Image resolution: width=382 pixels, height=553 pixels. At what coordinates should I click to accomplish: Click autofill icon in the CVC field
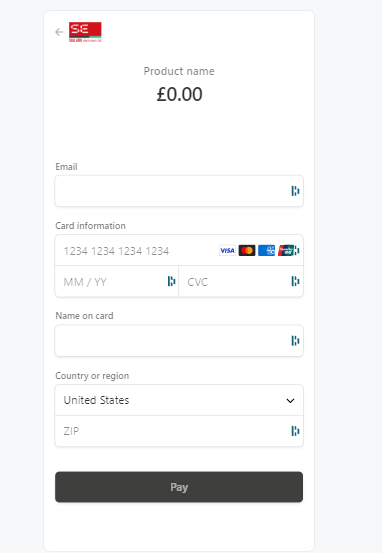click(295, 281)
